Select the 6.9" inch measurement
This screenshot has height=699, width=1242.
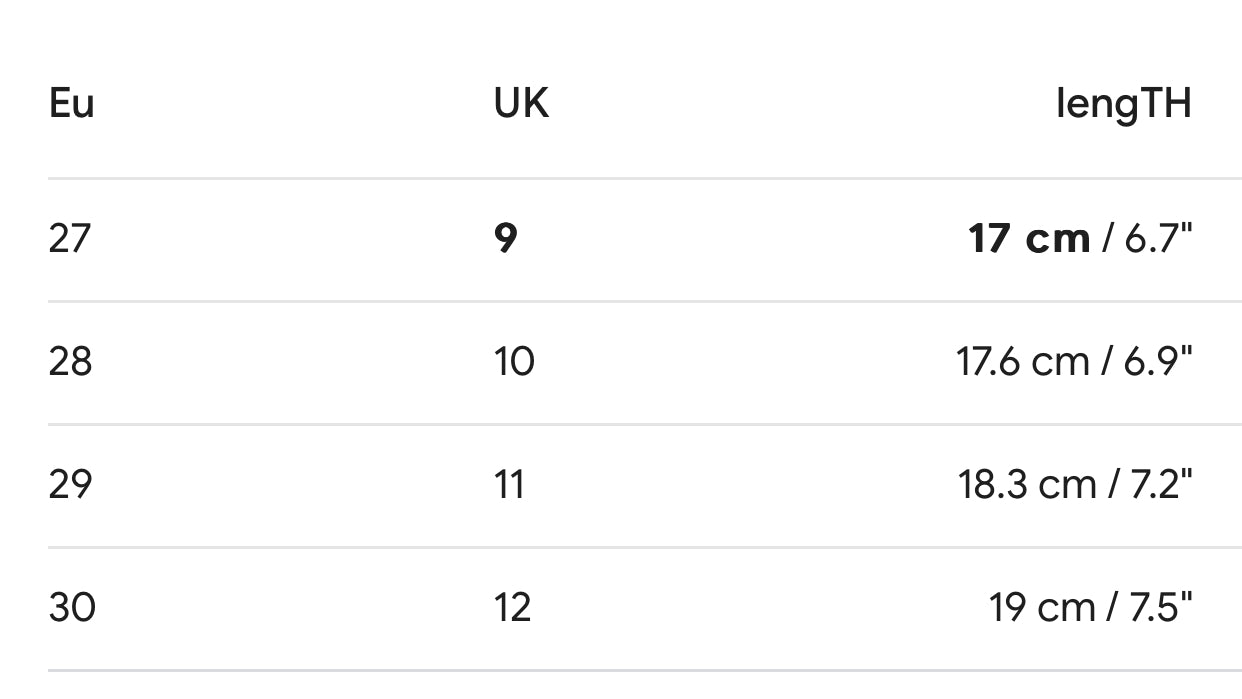tap(1158, 361)
